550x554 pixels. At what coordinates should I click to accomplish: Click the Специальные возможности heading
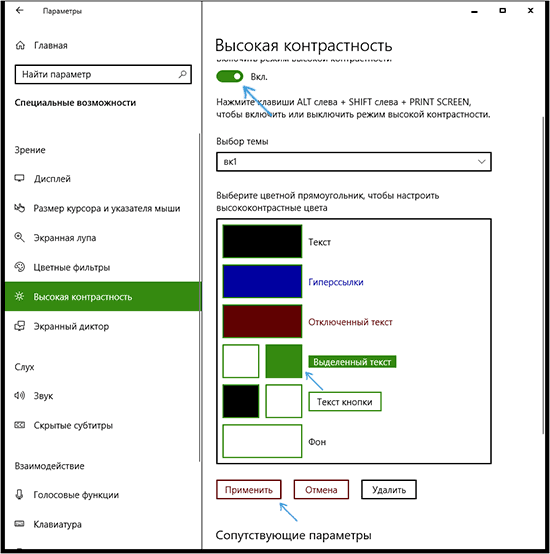[75, 102]
